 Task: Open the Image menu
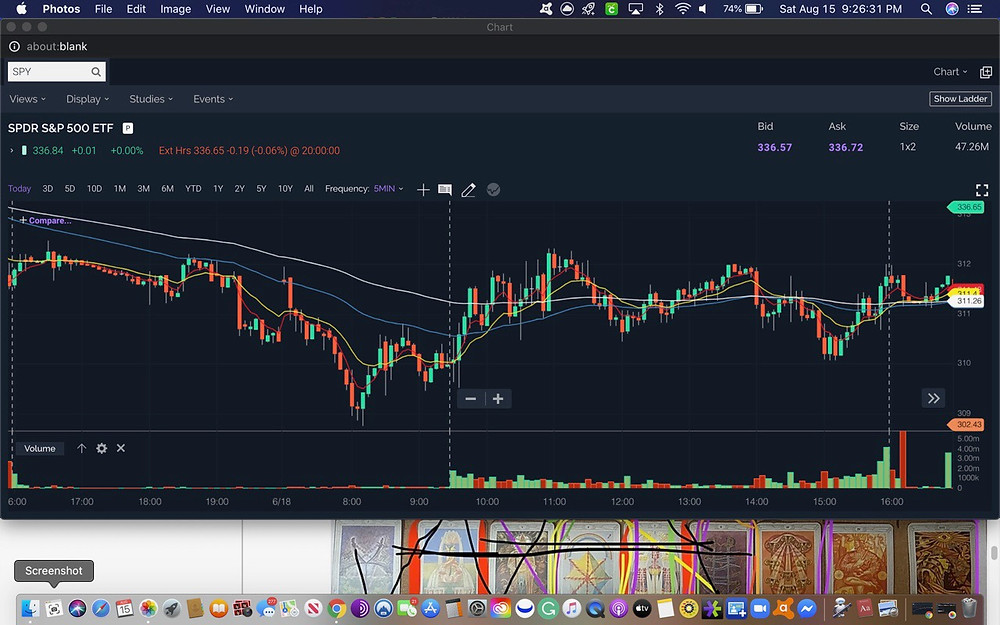coord(175,9)
